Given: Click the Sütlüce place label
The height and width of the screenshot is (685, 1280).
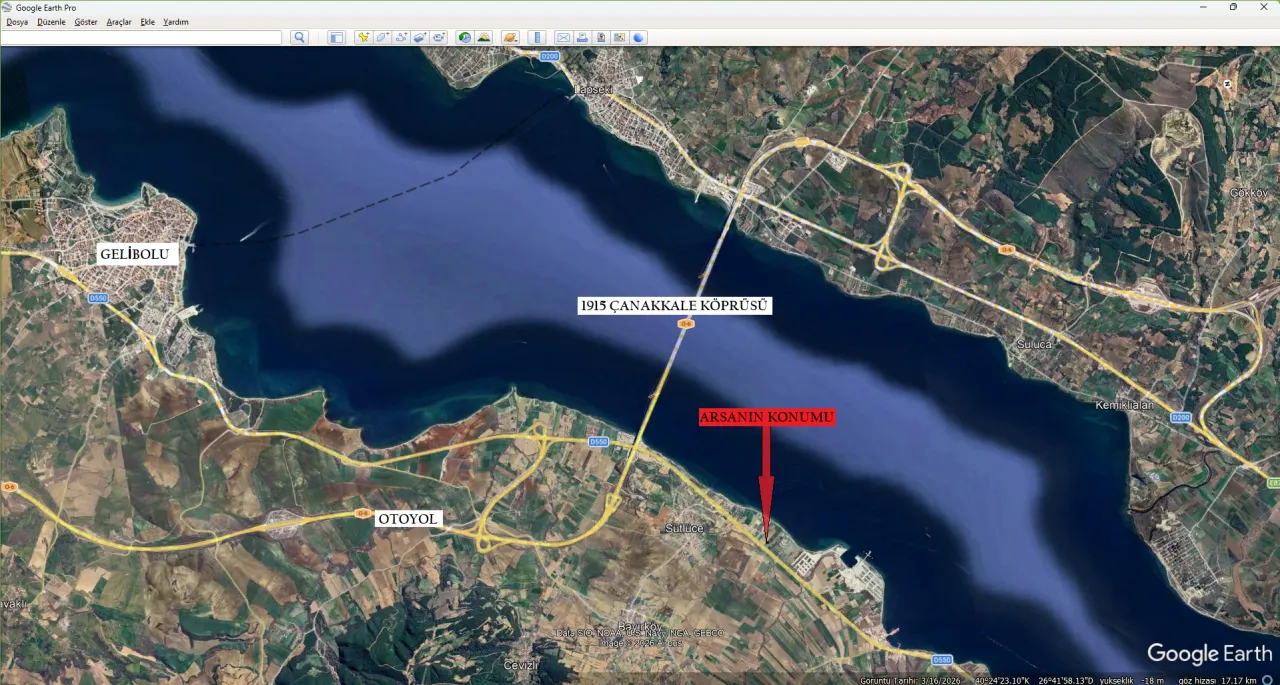Looking at the screenshot, I should pos(685,528).
